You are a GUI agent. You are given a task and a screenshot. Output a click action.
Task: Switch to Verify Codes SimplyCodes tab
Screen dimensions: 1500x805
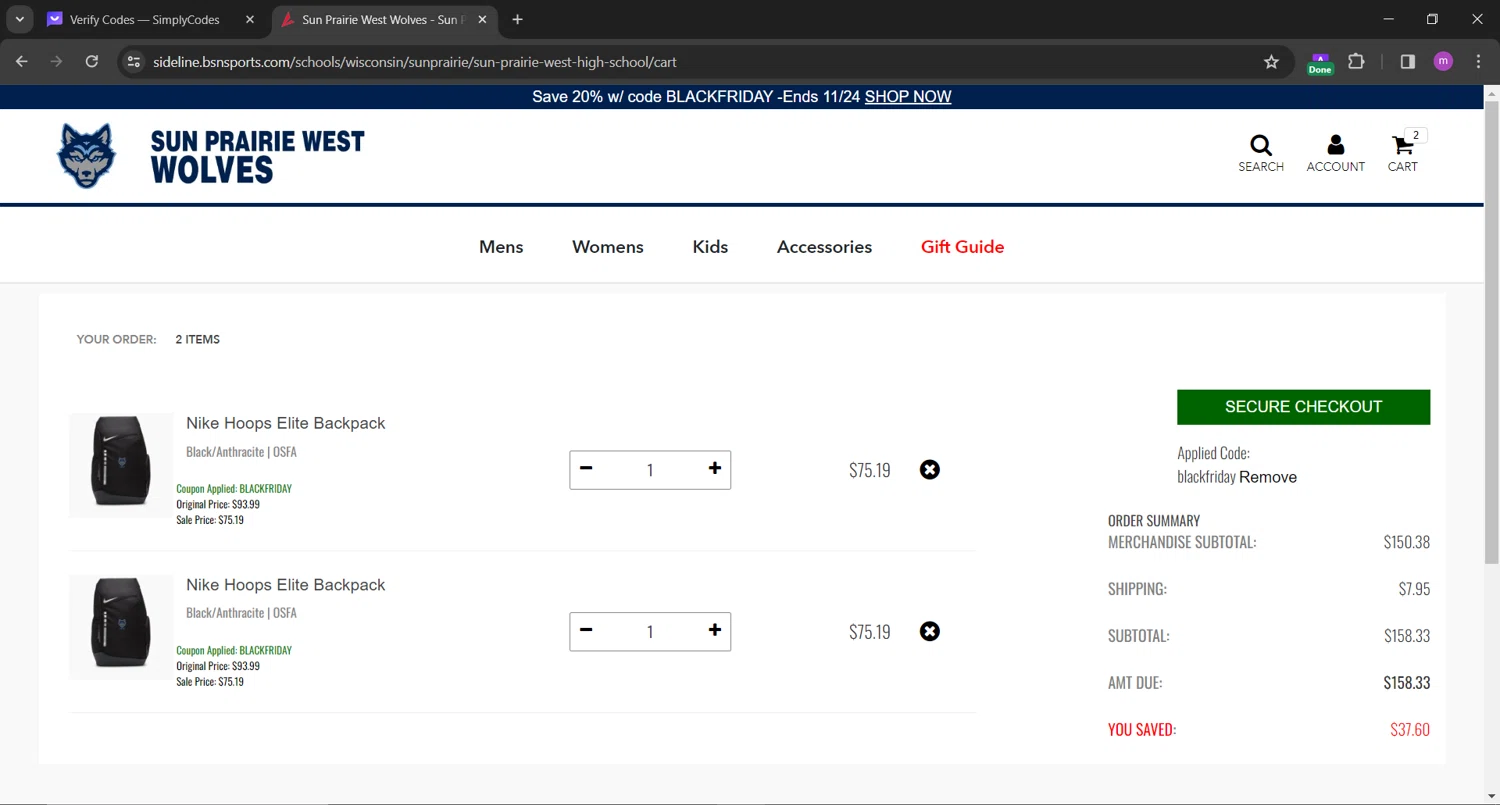click(x=145, y=20)
